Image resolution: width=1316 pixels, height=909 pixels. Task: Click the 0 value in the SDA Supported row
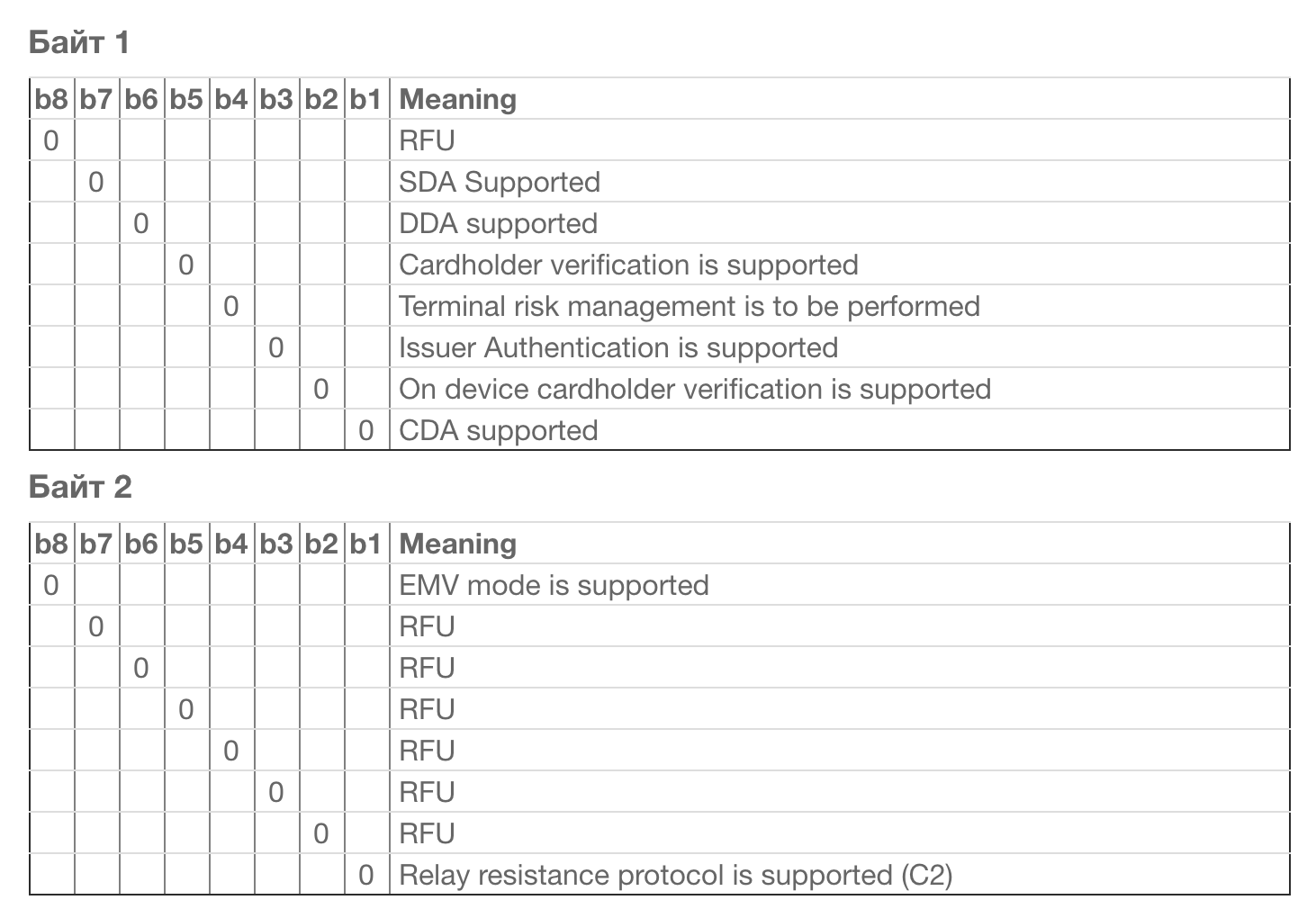click(96, 182)
